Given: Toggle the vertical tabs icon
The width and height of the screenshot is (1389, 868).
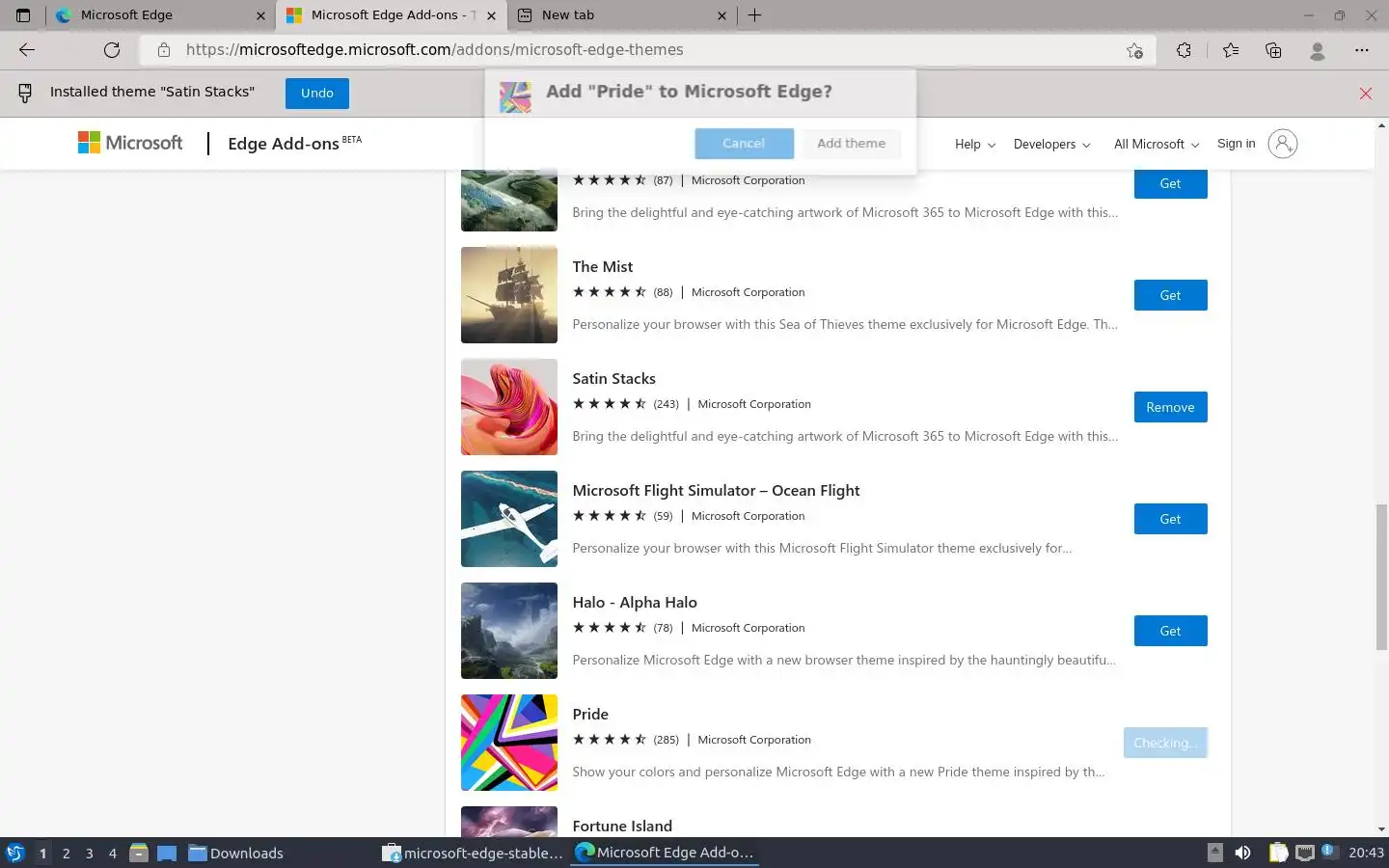Looking at the screenshot, I should 23,15.
